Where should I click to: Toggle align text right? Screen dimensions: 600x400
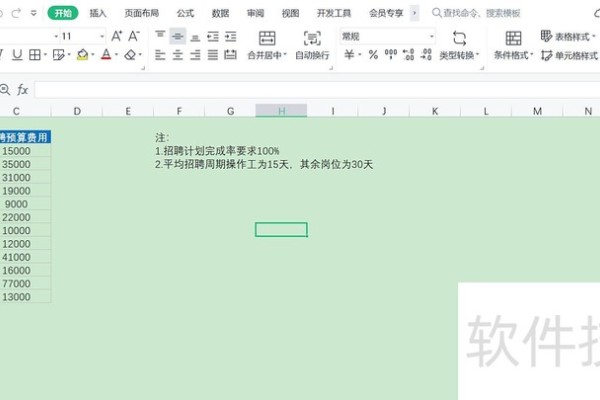tap(195, 55)
